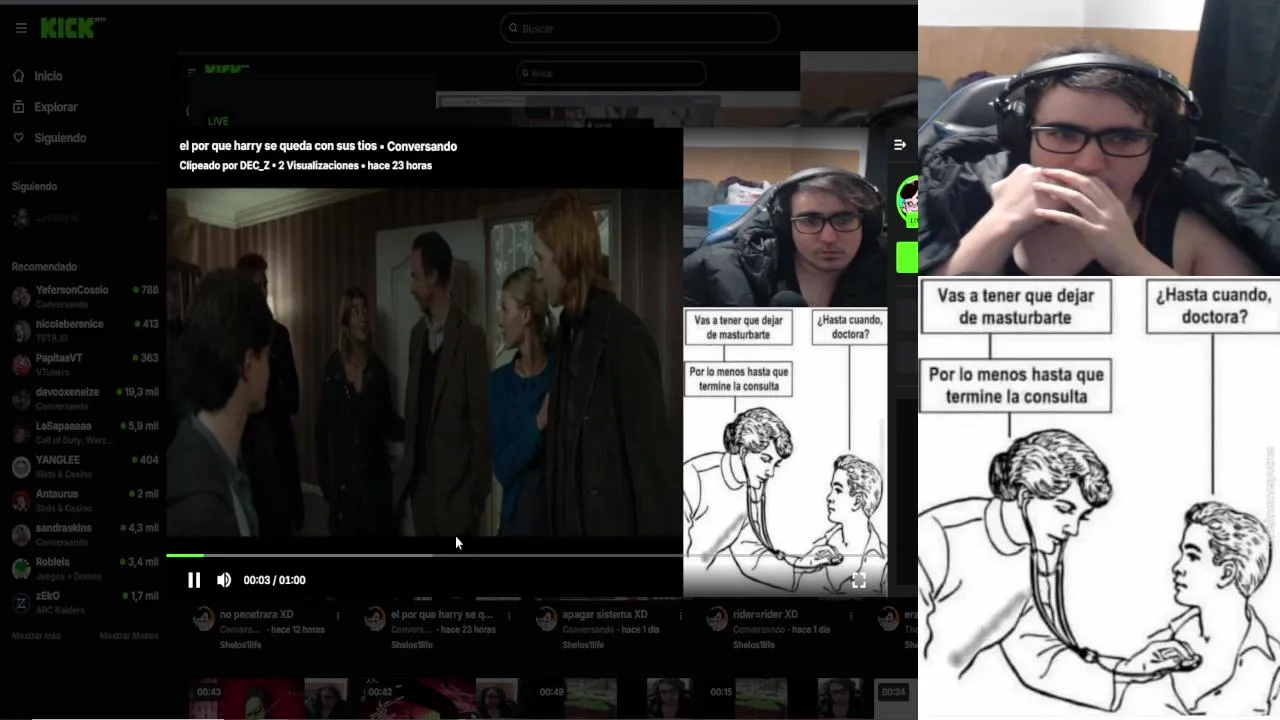Open Explorar in the sidebar
Screen dimensions: 1280x720
coord(55,107)
